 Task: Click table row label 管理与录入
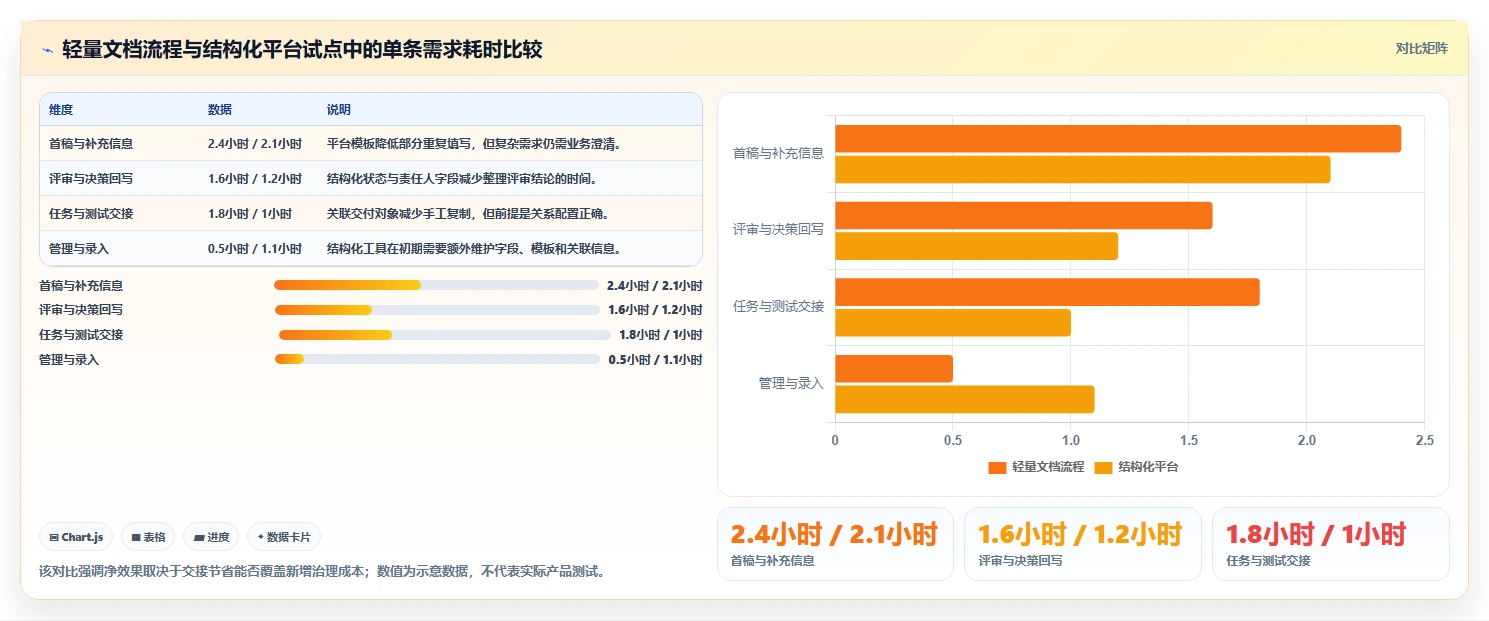coord(79,249)
